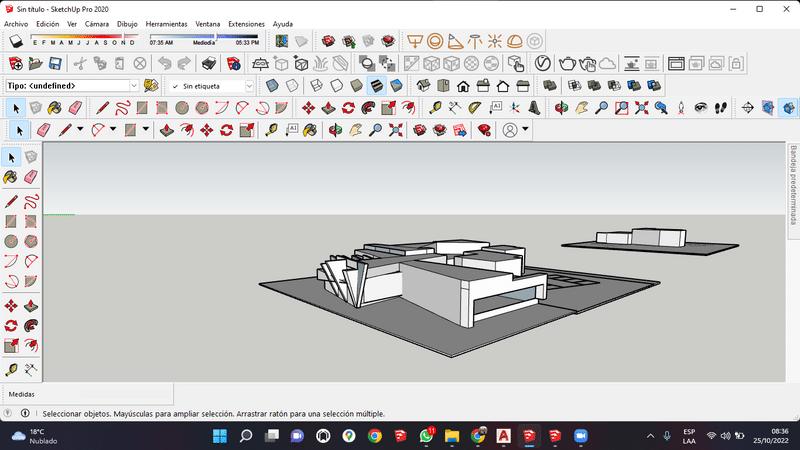Expand the Sin etiqueta tag dropdown
This screenshot has width=800, height=450.
pyautogui.click(x=249, y=86)
